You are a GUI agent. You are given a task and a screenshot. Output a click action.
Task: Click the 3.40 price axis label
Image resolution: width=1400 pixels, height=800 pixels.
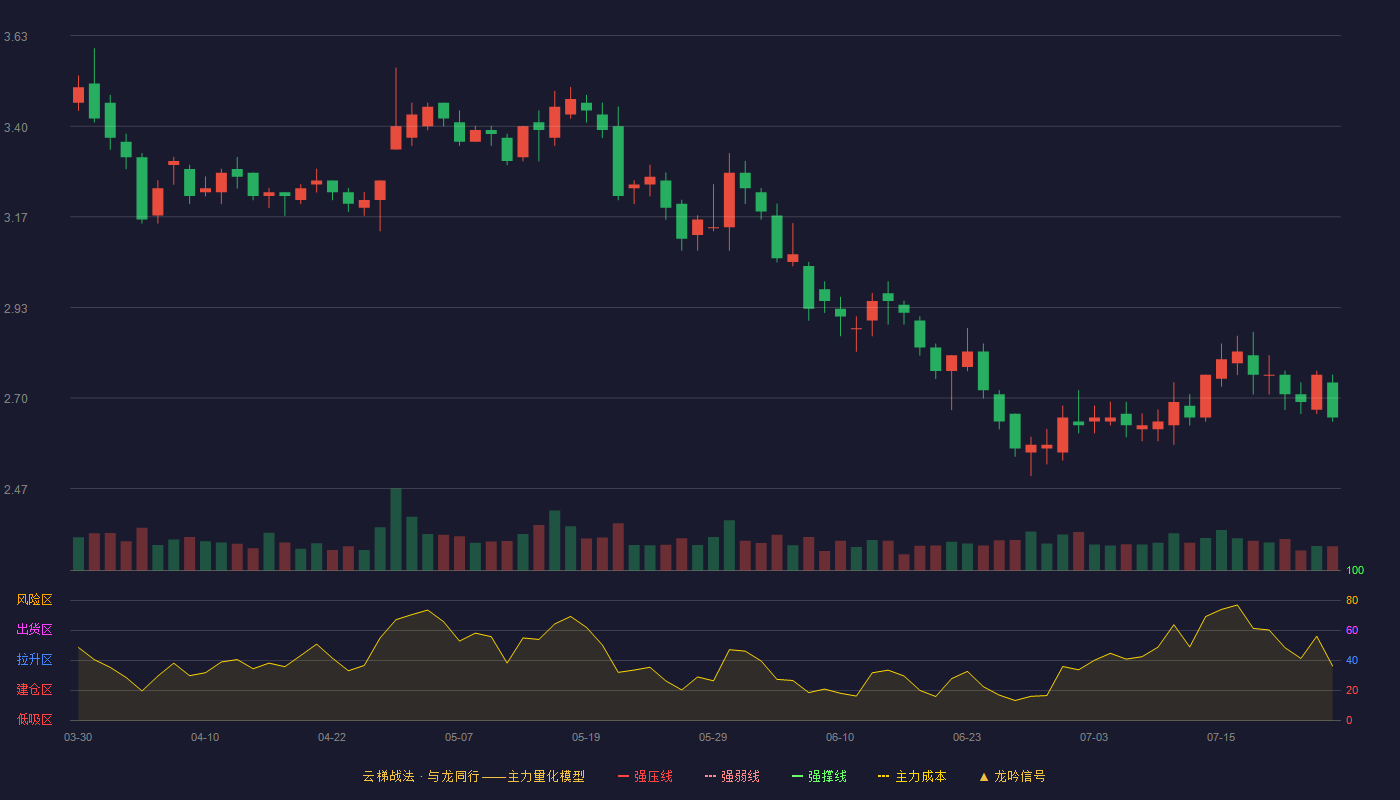tap(16, 128)
